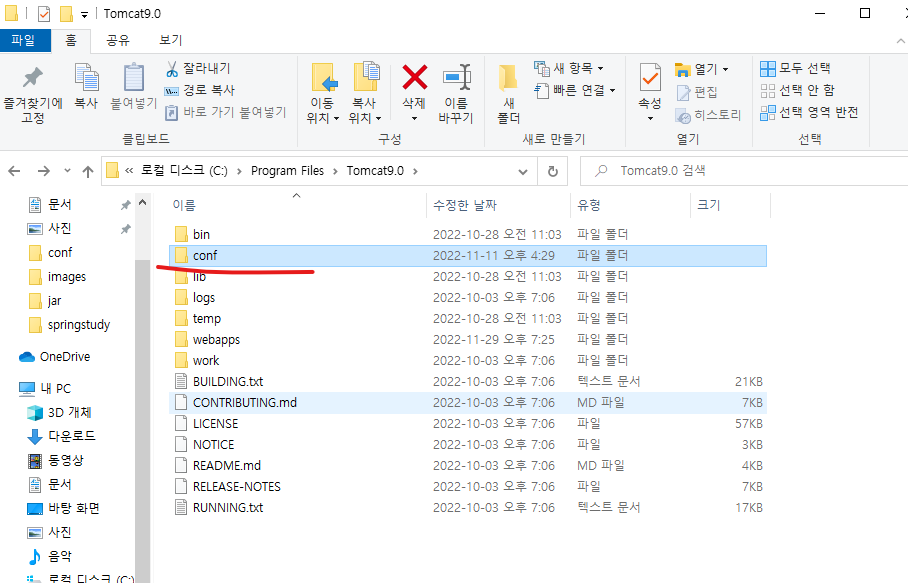
Task: Open Copy to (복사 위치) dropdown
Action: (x=365, y=94)
